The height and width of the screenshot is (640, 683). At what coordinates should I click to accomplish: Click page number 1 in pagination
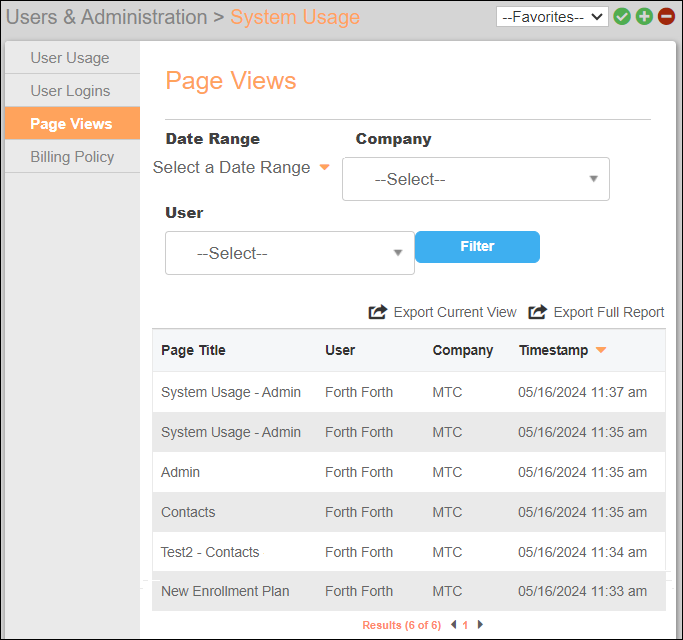tap(465, 625)
